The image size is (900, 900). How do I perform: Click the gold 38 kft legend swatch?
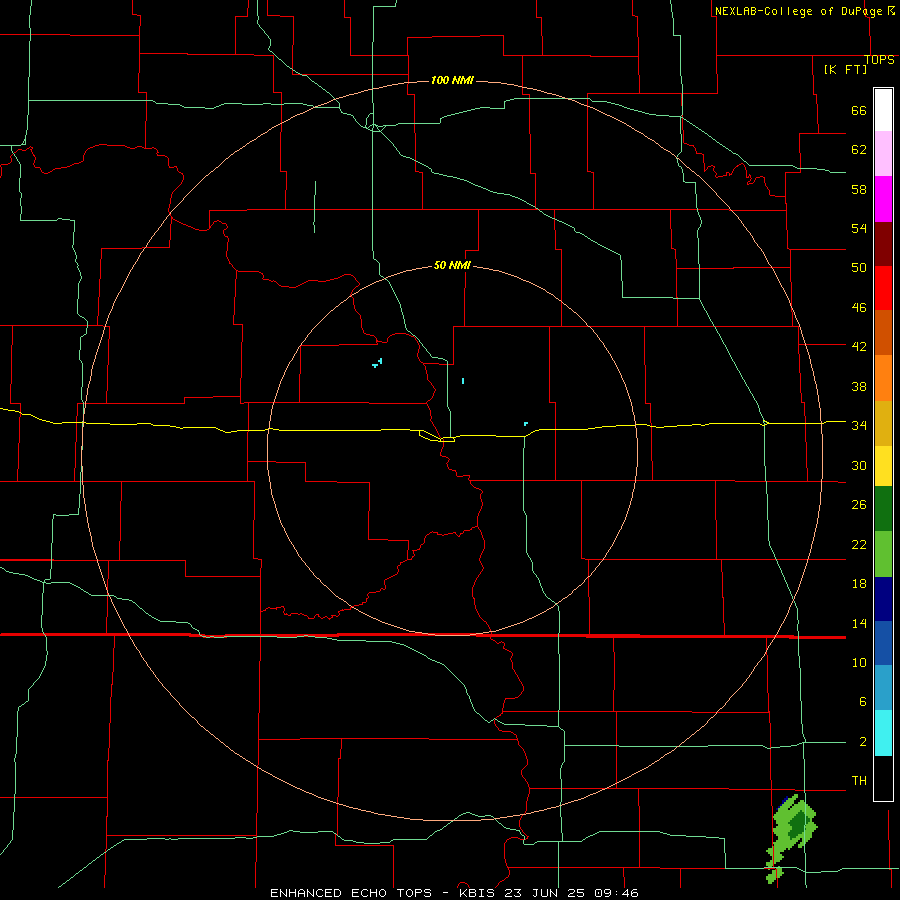[883, 423]
